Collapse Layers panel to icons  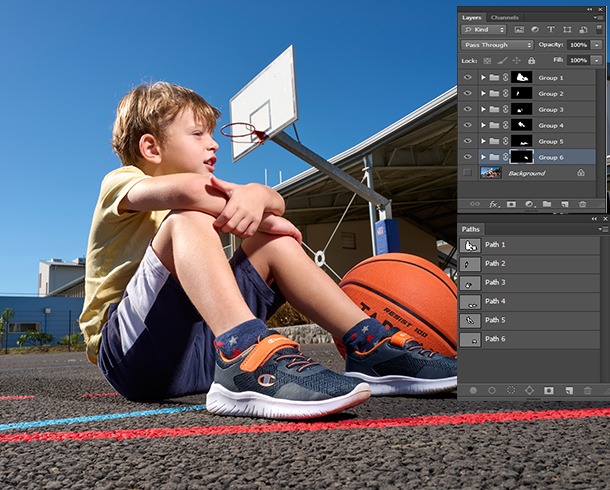(x=590, y=9)
